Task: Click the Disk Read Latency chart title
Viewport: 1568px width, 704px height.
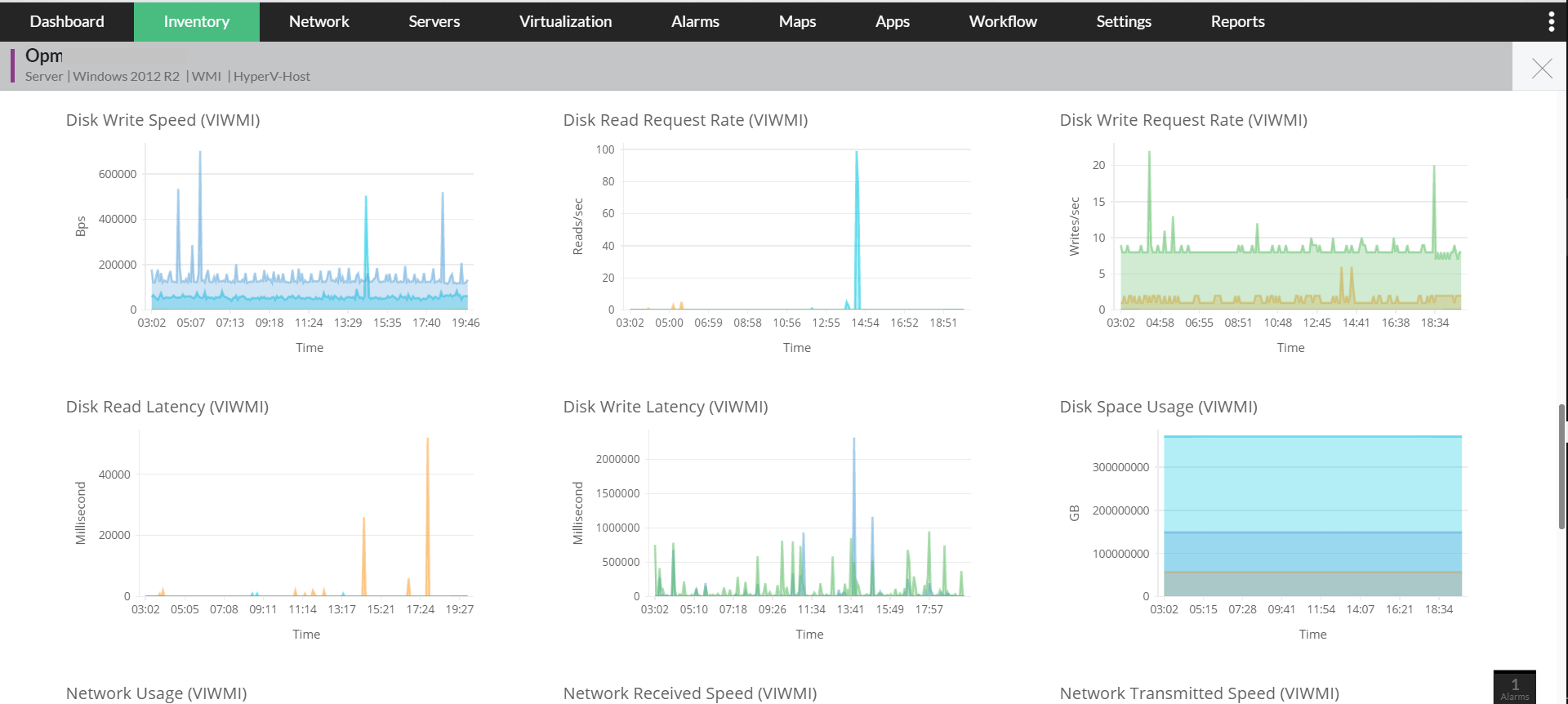Action: [x=167, y=407]
